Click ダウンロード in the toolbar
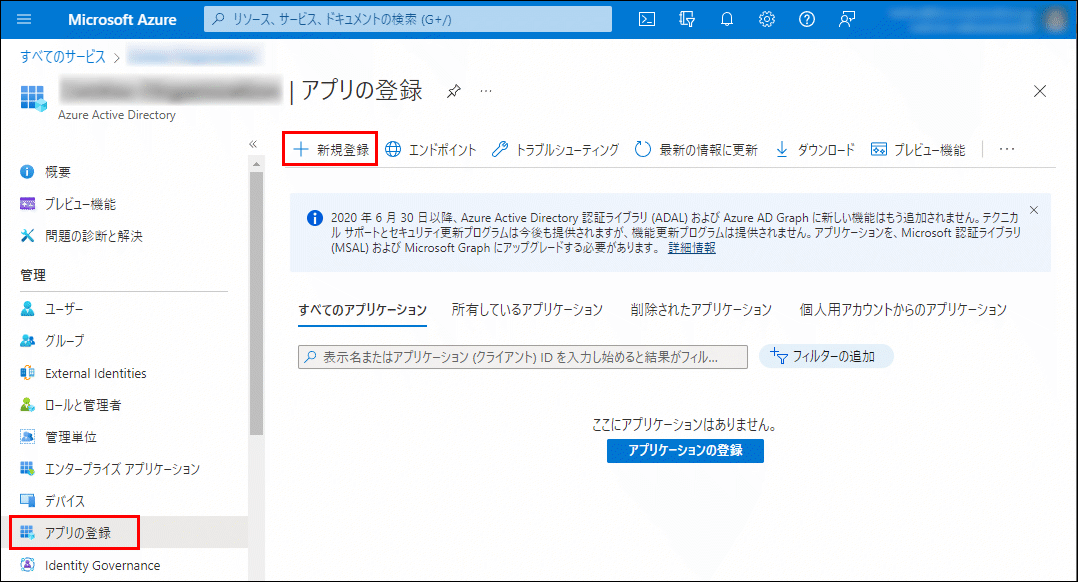The height and width of the screenshot is (582, 1078). point(815,149)
